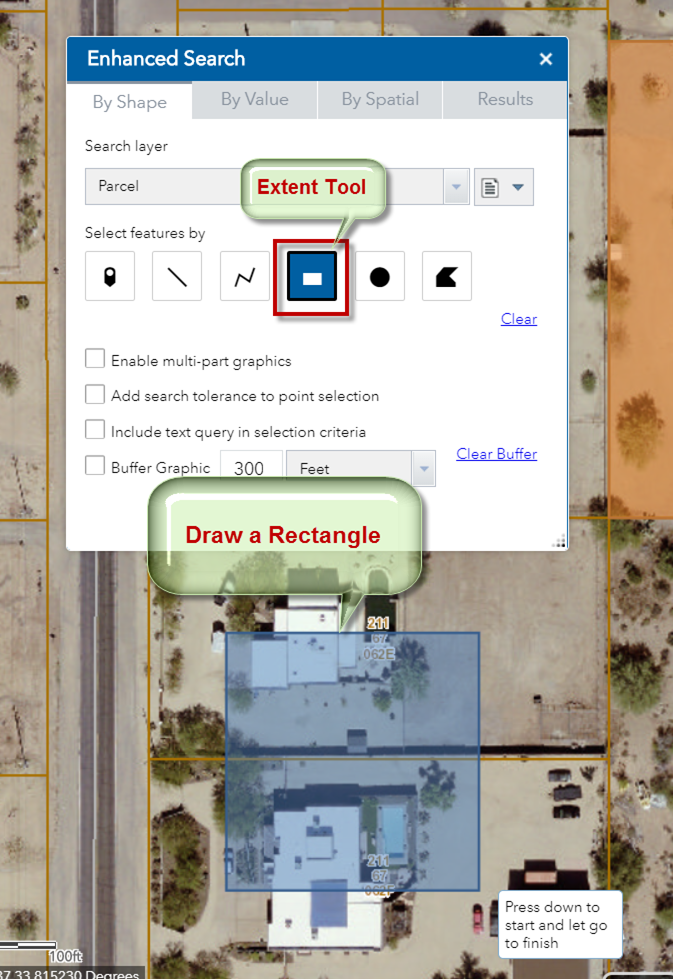Select the rectangle Extent tool
This screenshot has height=979, width=673.
click(x=312, y=277)
